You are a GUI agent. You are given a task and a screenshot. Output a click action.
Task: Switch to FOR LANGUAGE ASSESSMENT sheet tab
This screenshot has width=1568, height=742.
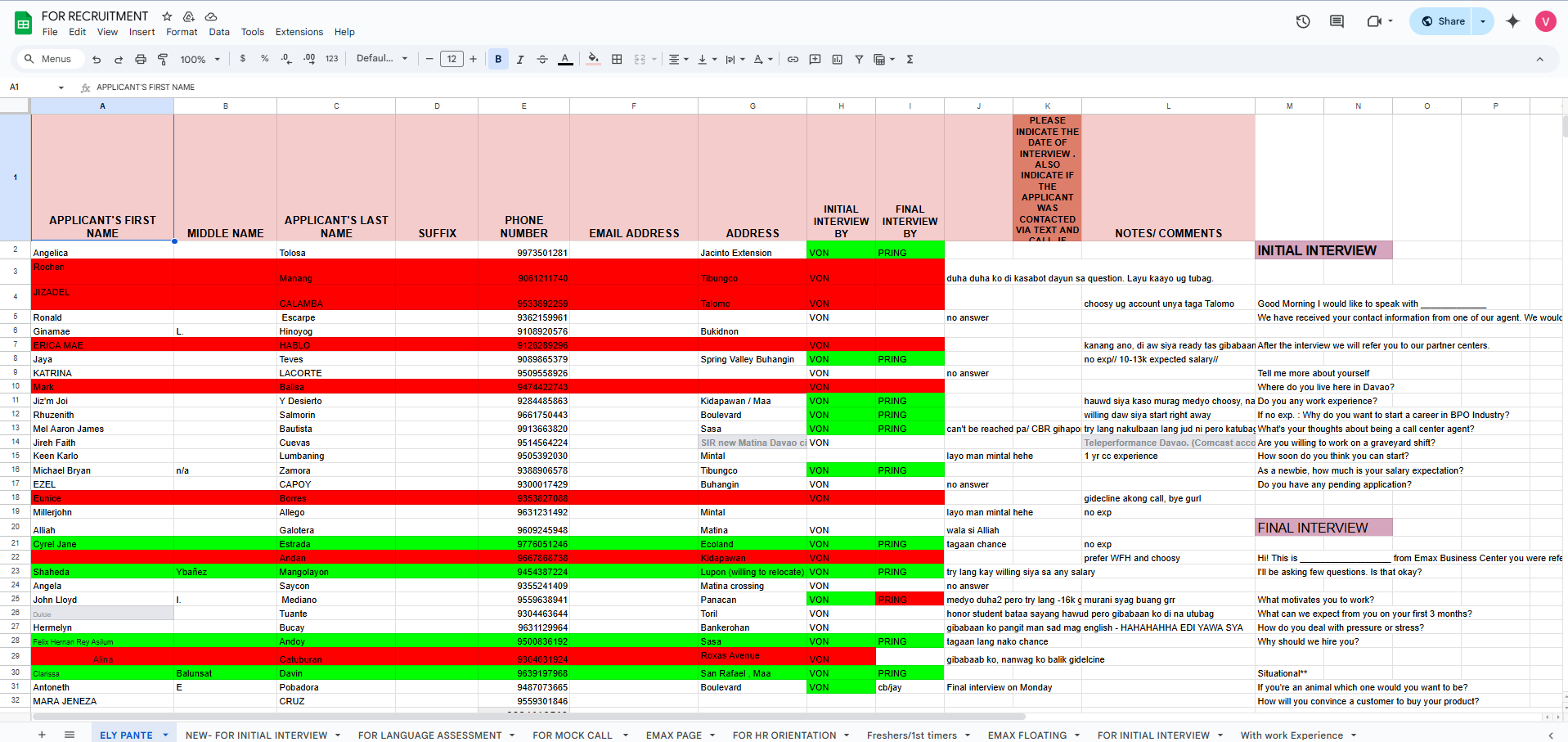coord(429,735)
